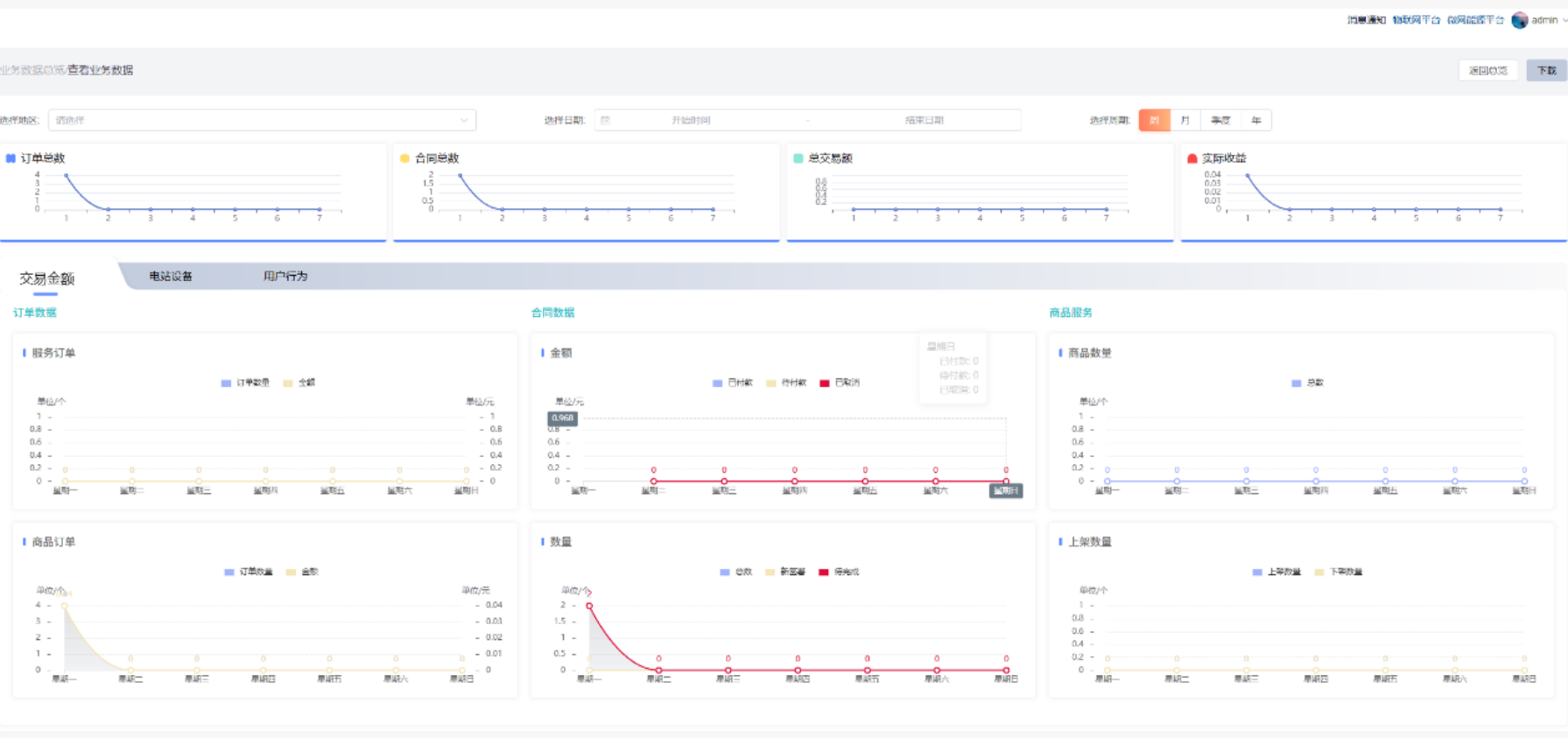Click the teal 总交易额 card marker
The height and width of the screenshot is (738, 1568).
pyautogui.click(x=798, y=158)
